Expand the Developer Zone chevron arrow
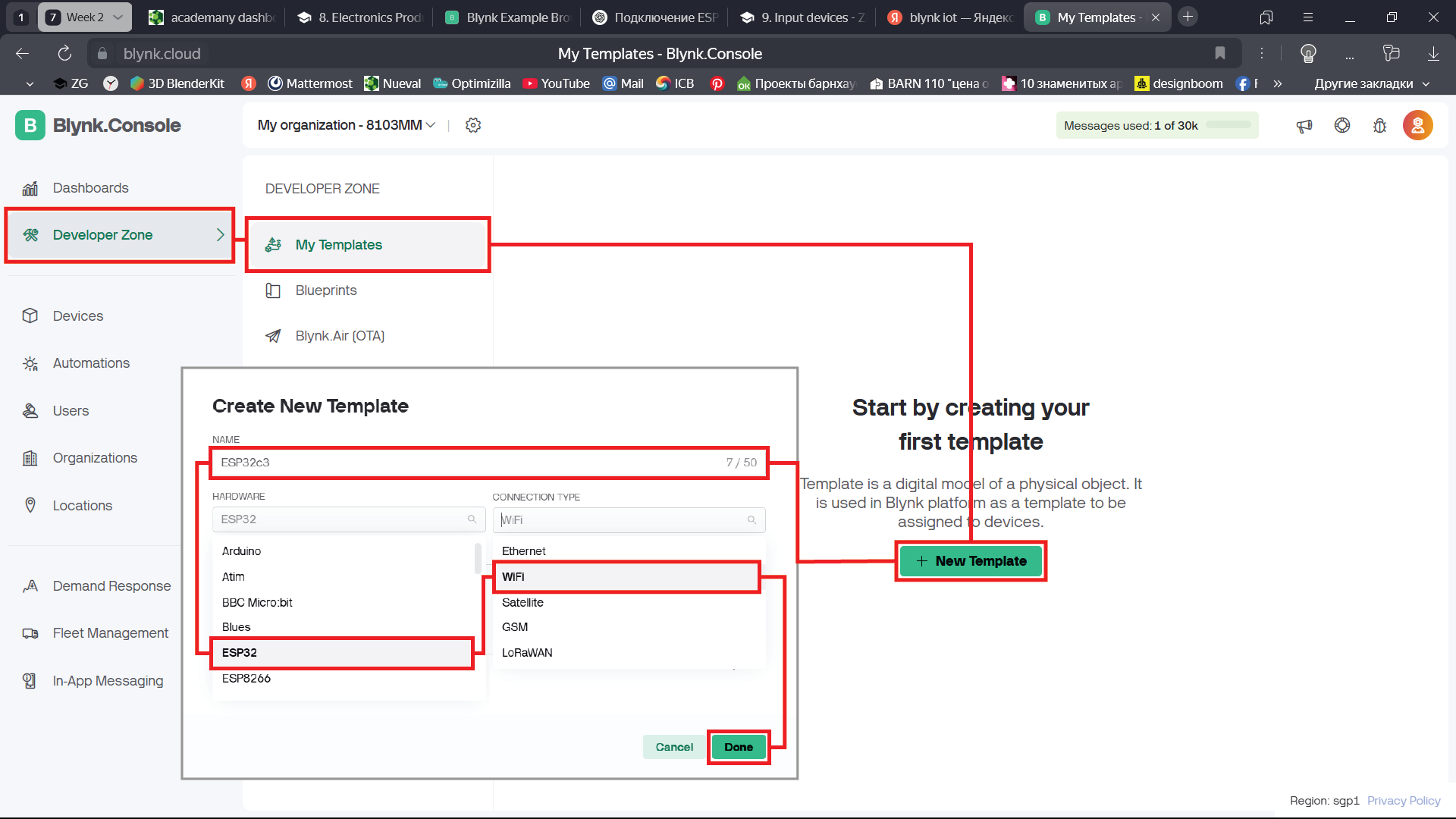The image size is (1456, 819). [221, 235]
